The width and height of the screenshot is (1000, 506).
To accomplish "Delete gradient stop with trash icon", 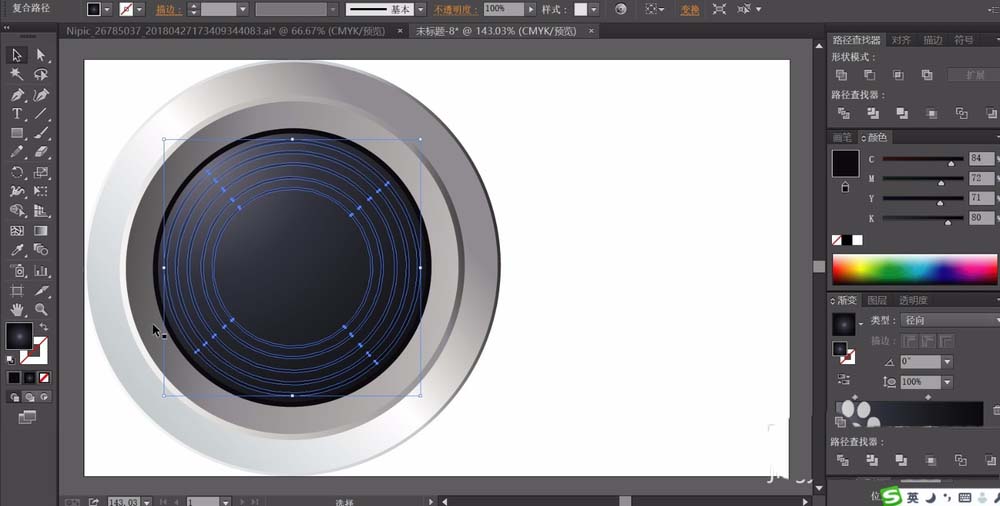I will [996, 410].
